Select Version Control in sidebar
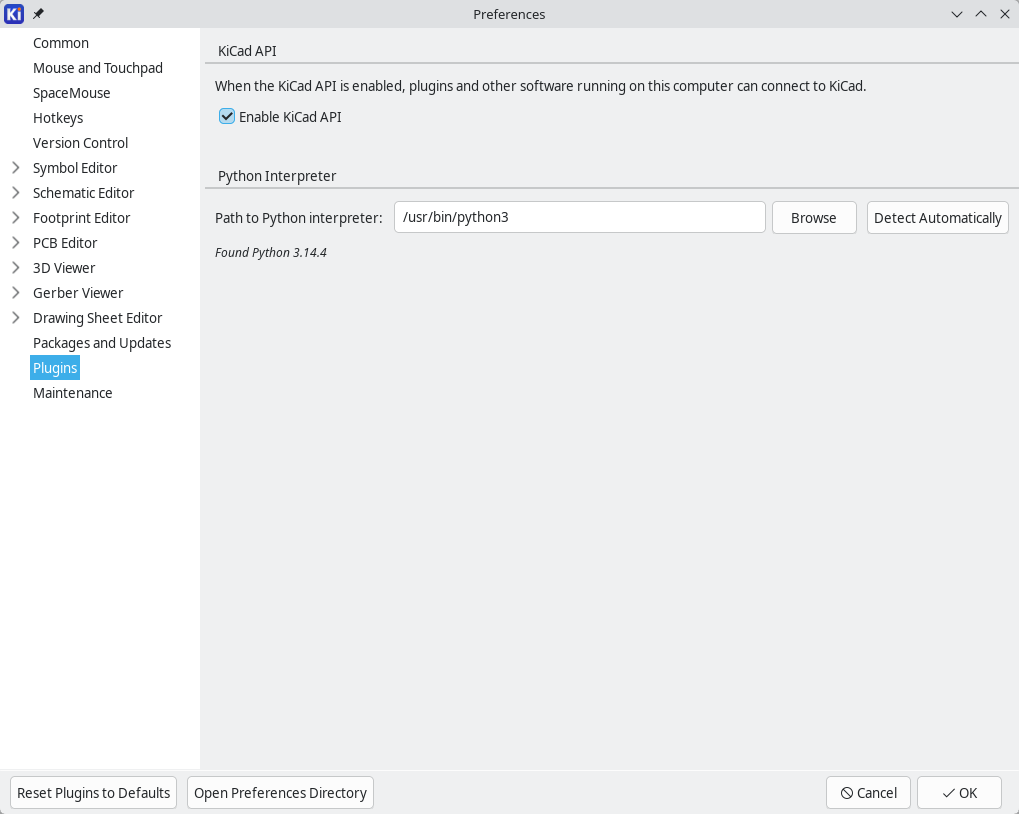The image size is (1019, 814). [81, 143]
